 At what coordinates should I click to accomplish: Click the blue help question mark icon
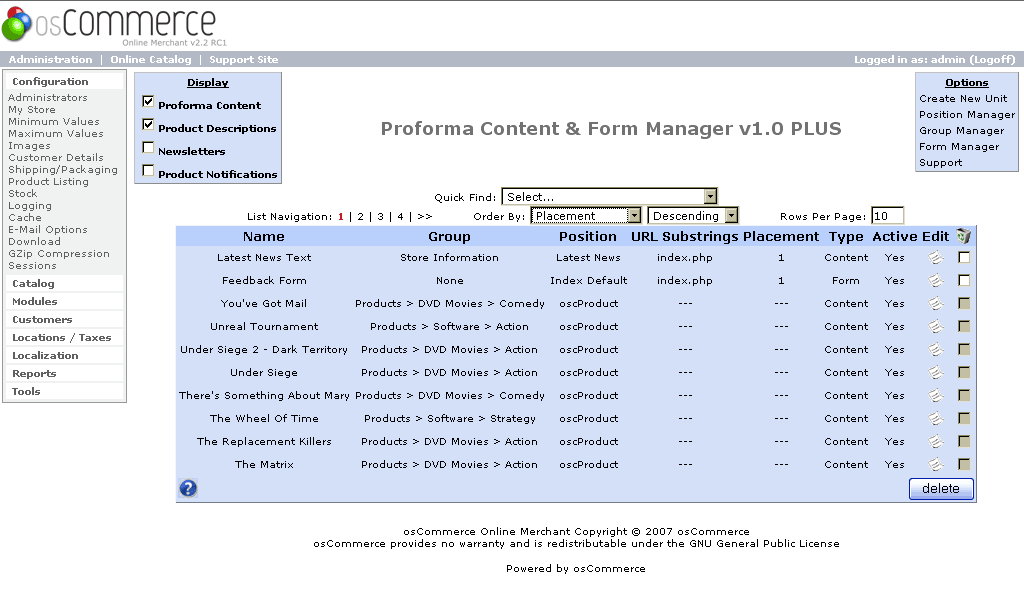click(188, 489)
